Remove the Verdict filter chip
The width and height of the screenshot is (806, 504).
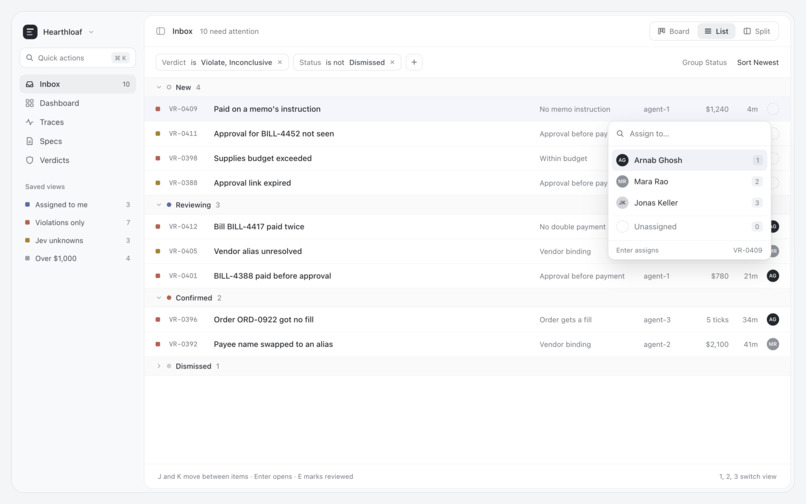tap(280, 62)
